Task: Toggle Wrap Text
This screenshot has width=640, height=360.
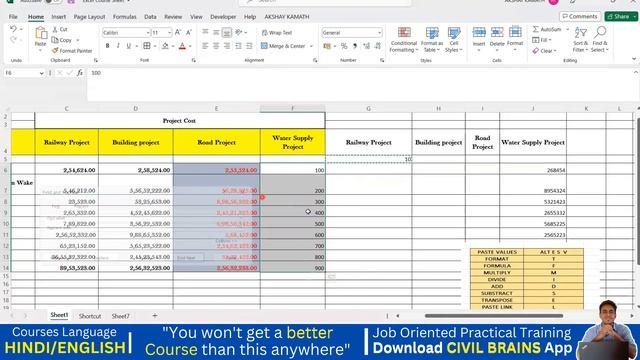Action: pos(277,33)
